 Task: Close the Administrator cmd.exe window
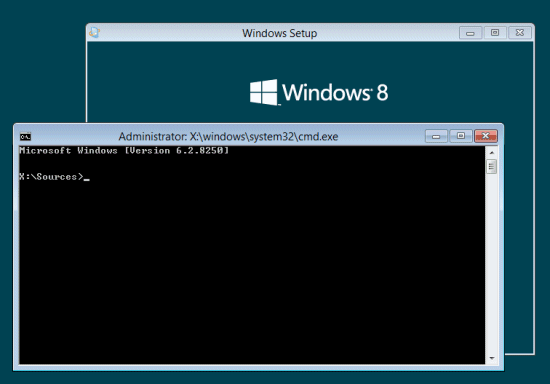(x=486, y=136)
